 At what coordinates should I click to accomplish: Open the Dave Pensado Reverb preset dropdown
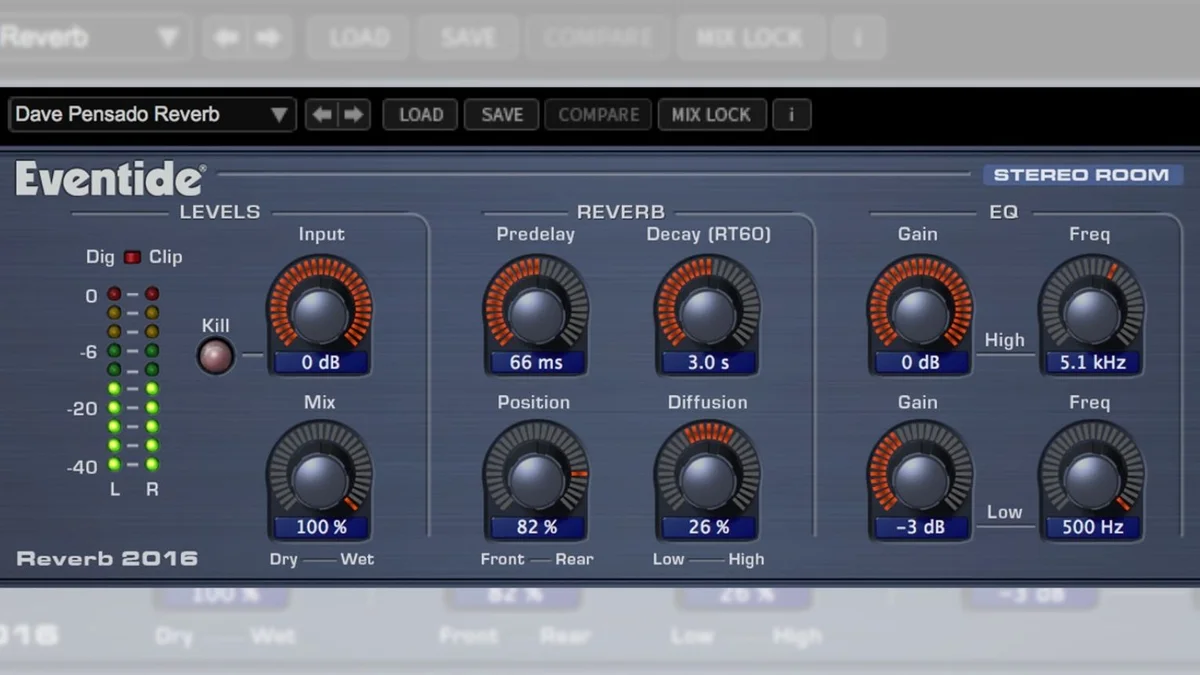[152, 115]
